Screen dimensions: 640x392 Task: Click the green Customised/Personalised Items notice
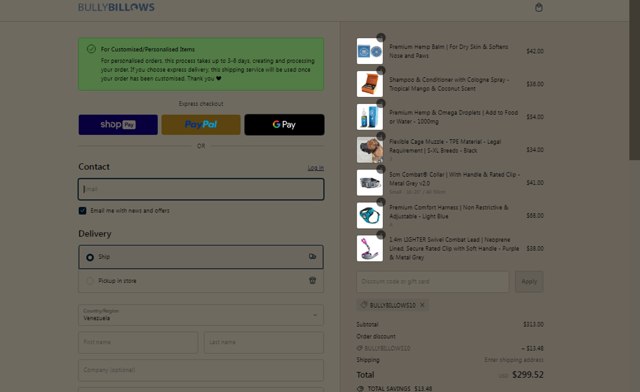201,64
